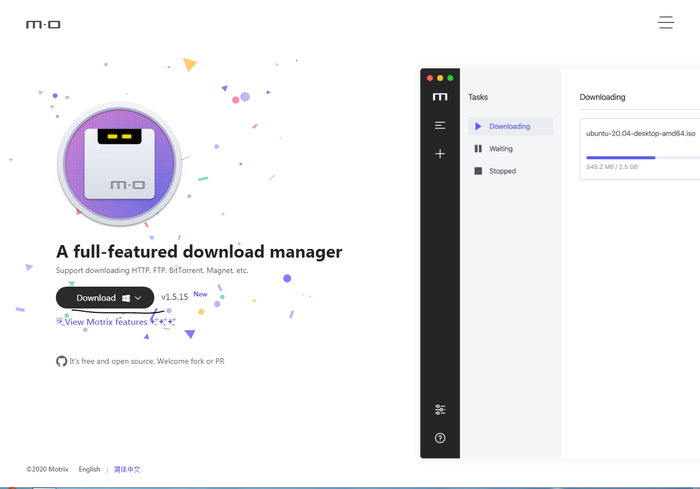Click the large Motrix app icon
700x489 pixels.
[120, 164]
